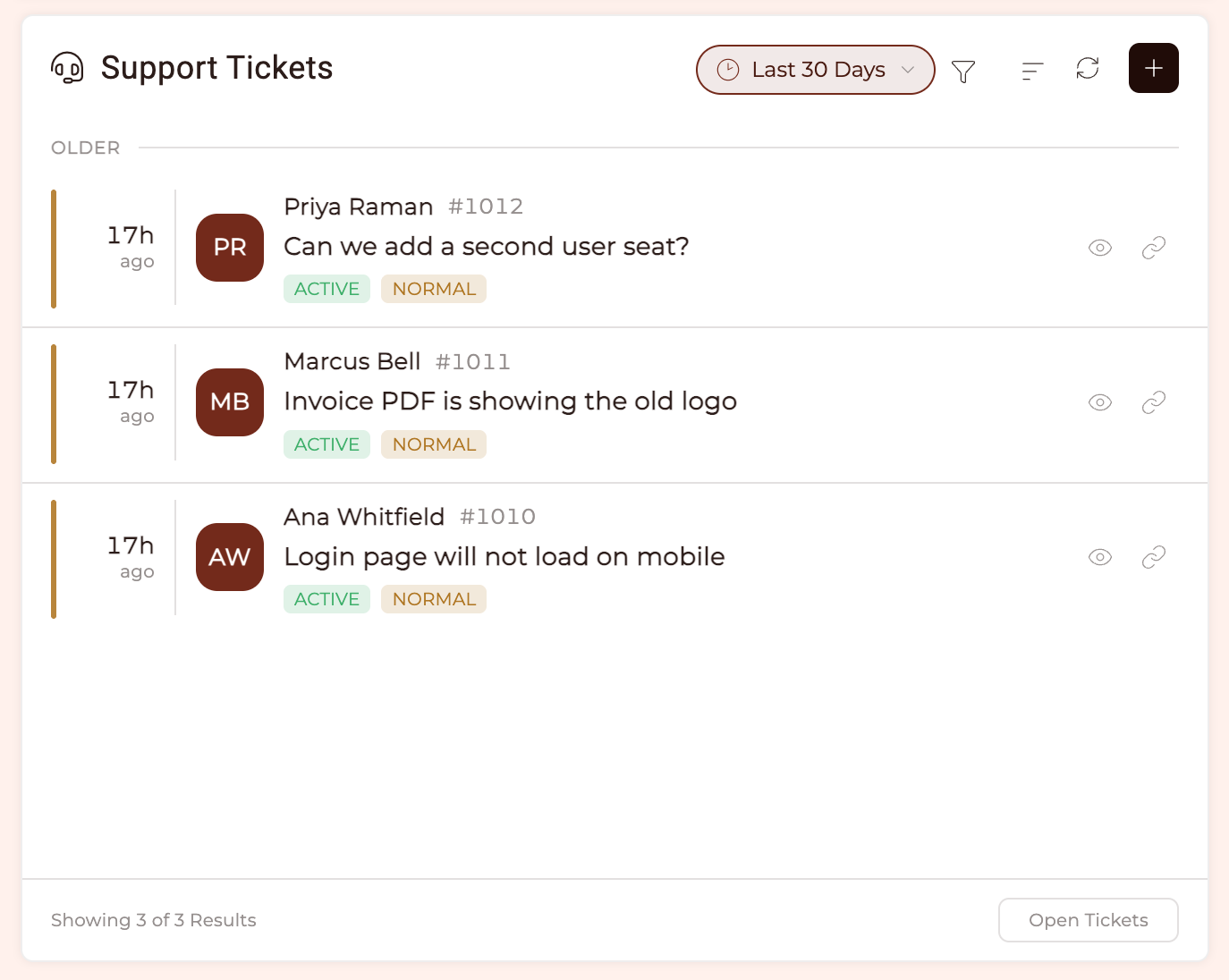Toggle eye icon on ticket #1012
Screen dimensions: 1229x980
pos(1100,248)
